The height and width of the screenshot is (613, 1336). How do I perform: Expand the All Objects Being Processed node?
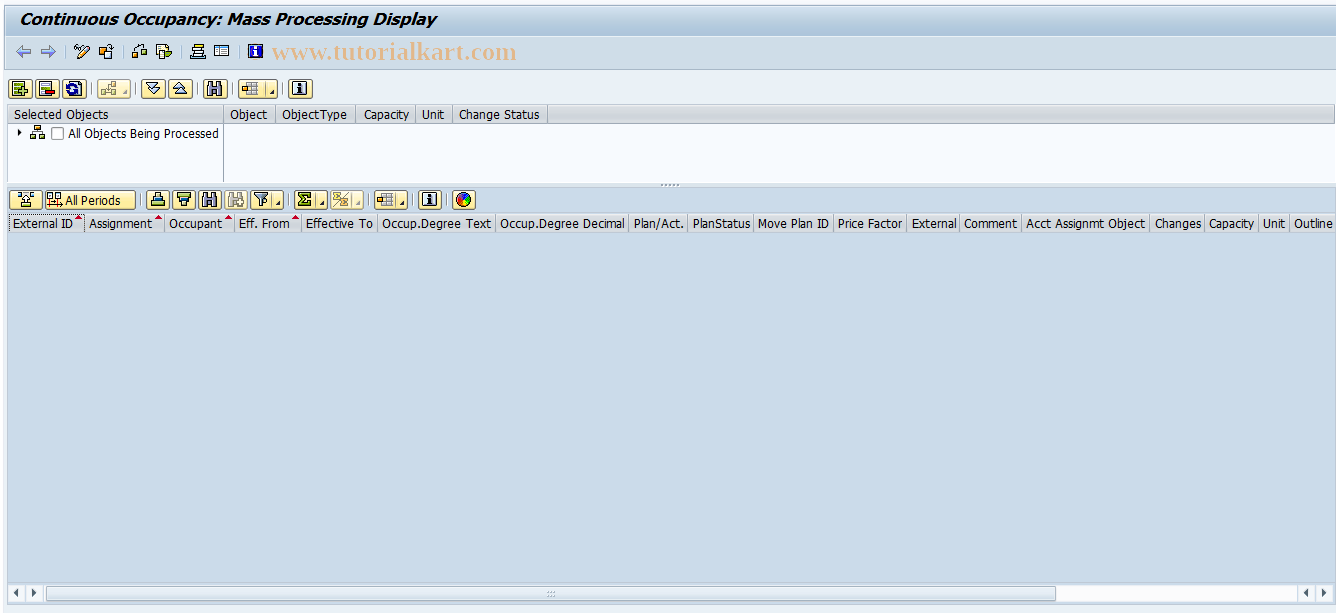click(x=19, y=133)
